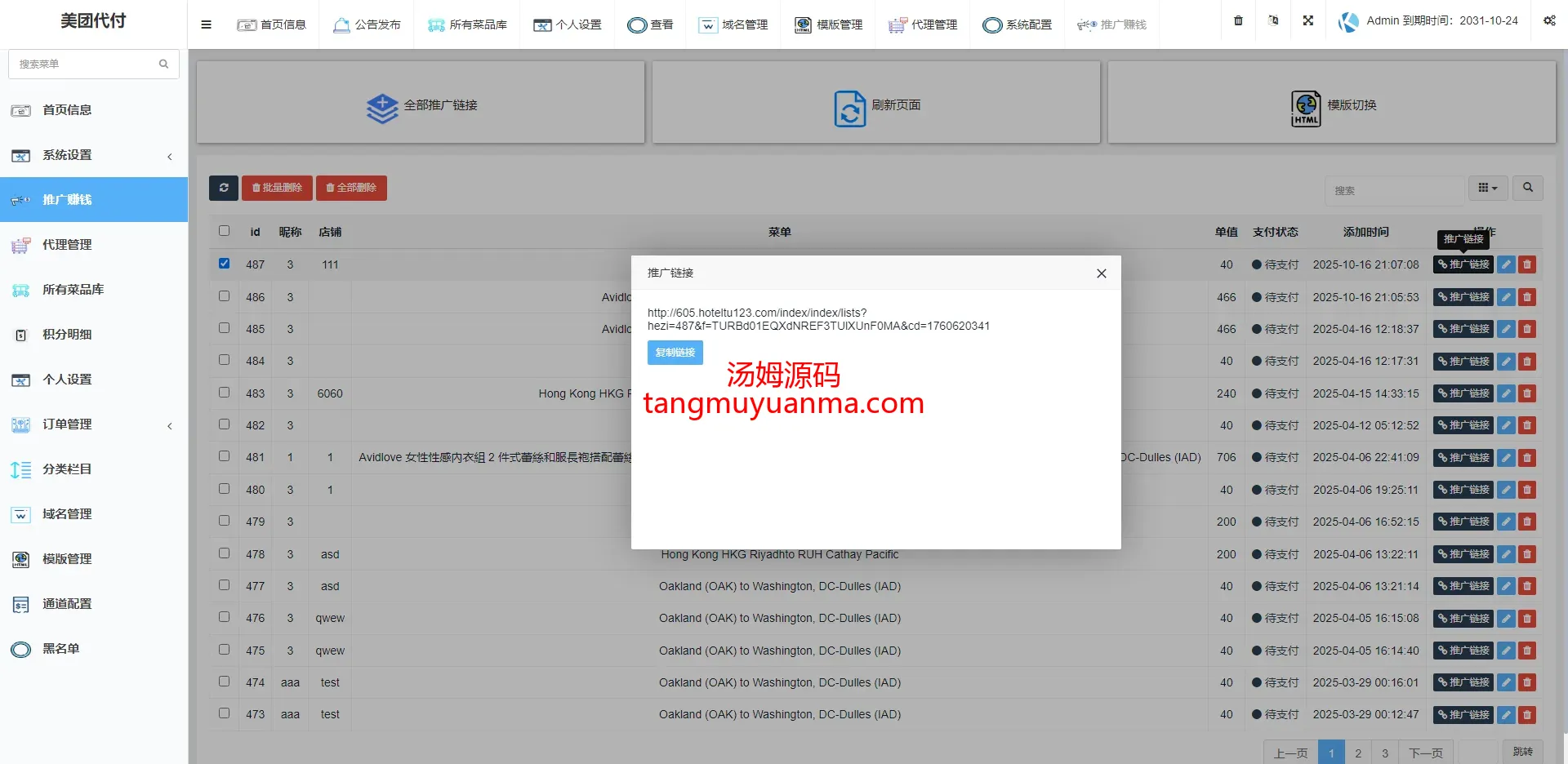The height and width of the screenshot is (764, 1568).
Task: Click the blue edit pencil for row 486
Action: [x=1506, y=297]
